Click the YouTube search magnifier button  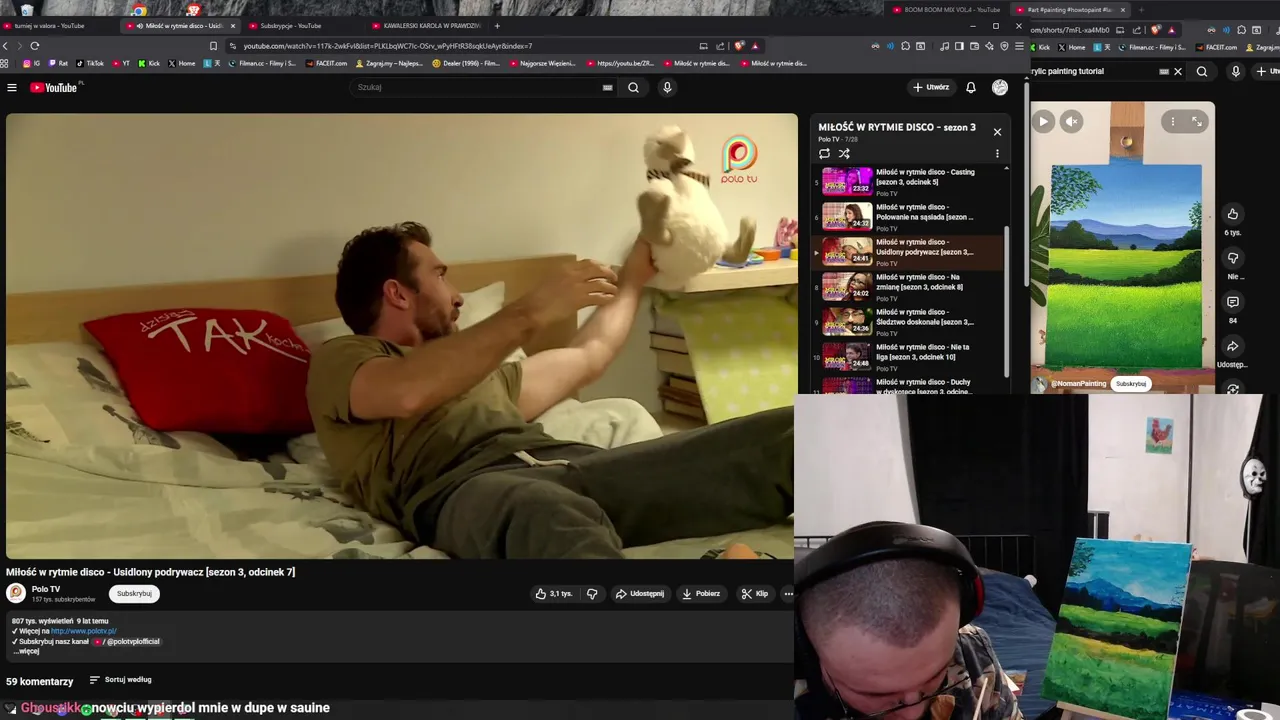tap(633, 88)
